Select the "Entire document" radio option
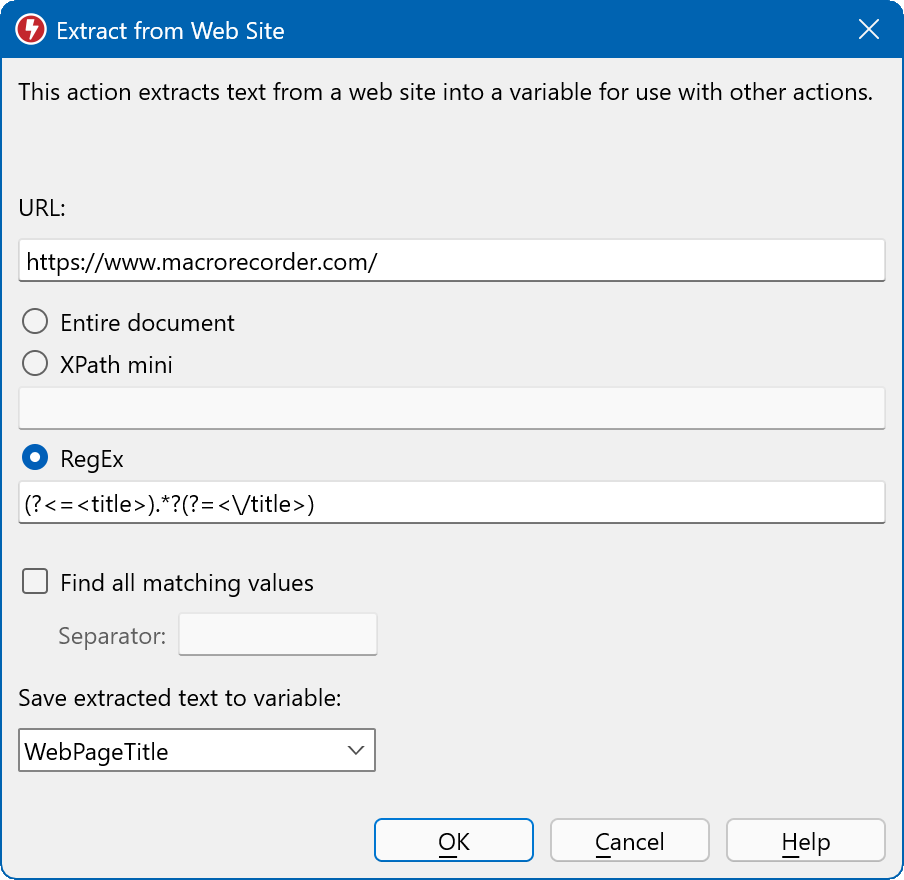Viewport: 904px width, 880px height. [35, 322]
